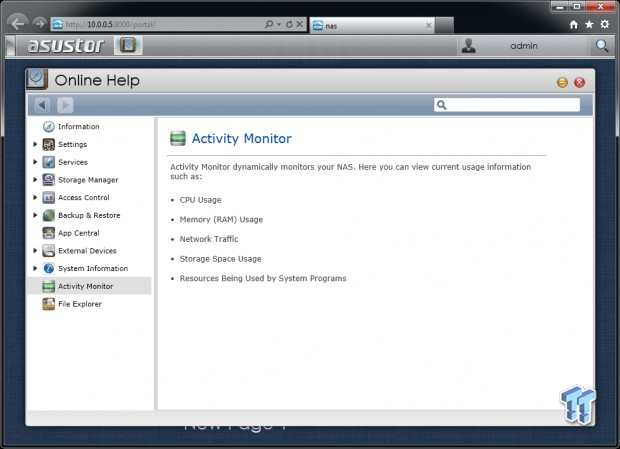Click the Memory (RAM) Usage bullet
Screen dimensions: 620x449
point(221,220)
